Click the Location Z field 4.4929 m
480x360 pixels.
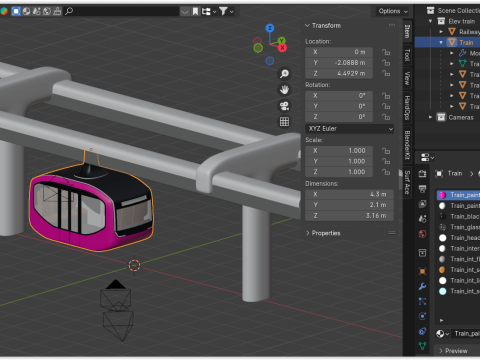click(339, 73)
